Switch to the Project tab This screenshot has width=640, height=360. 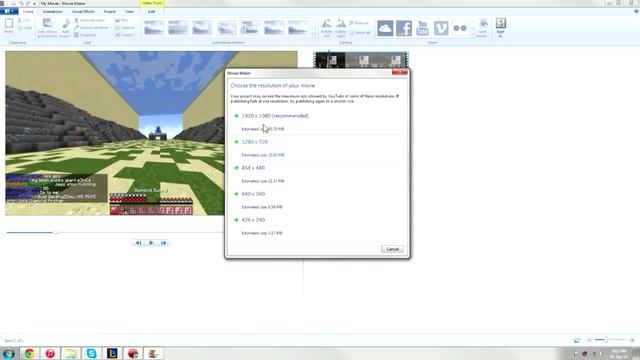click(109, 11)
